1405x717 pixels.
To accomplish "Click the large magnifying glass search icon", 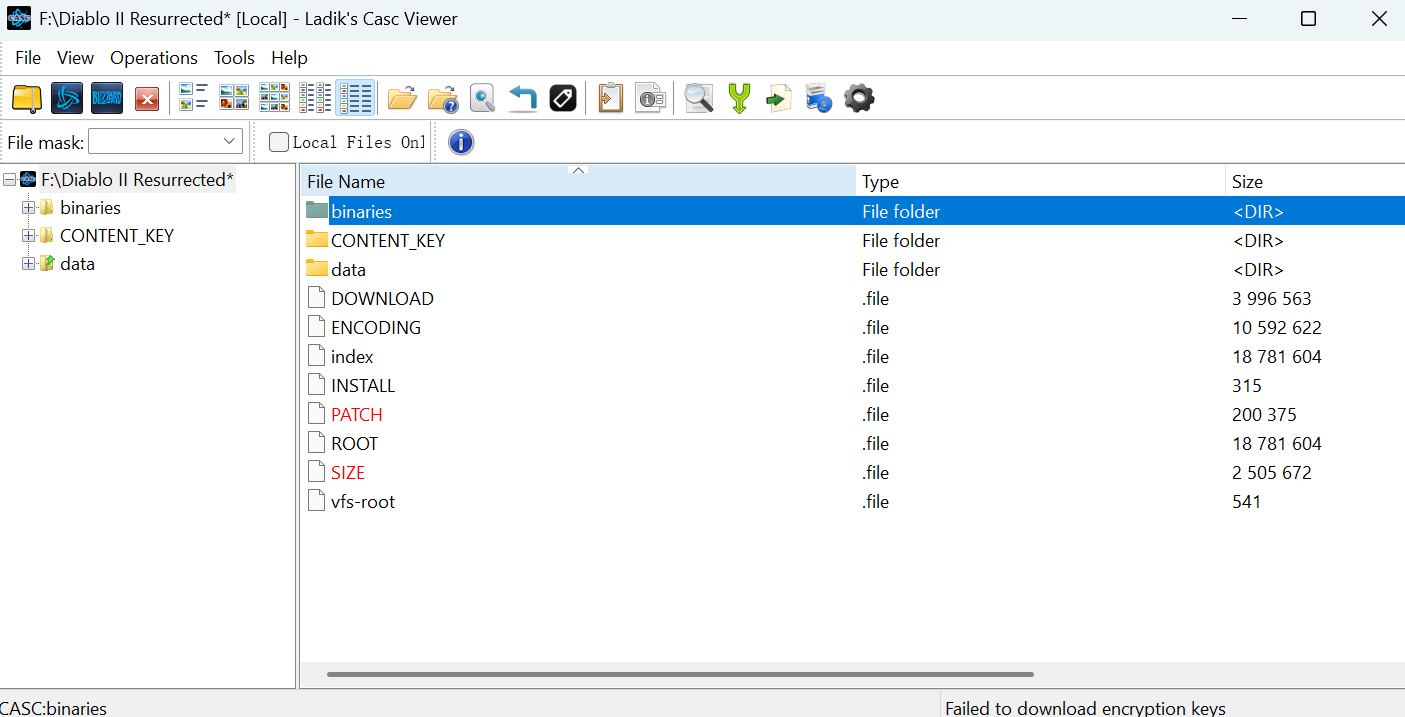I will click(x=698, y=98).
